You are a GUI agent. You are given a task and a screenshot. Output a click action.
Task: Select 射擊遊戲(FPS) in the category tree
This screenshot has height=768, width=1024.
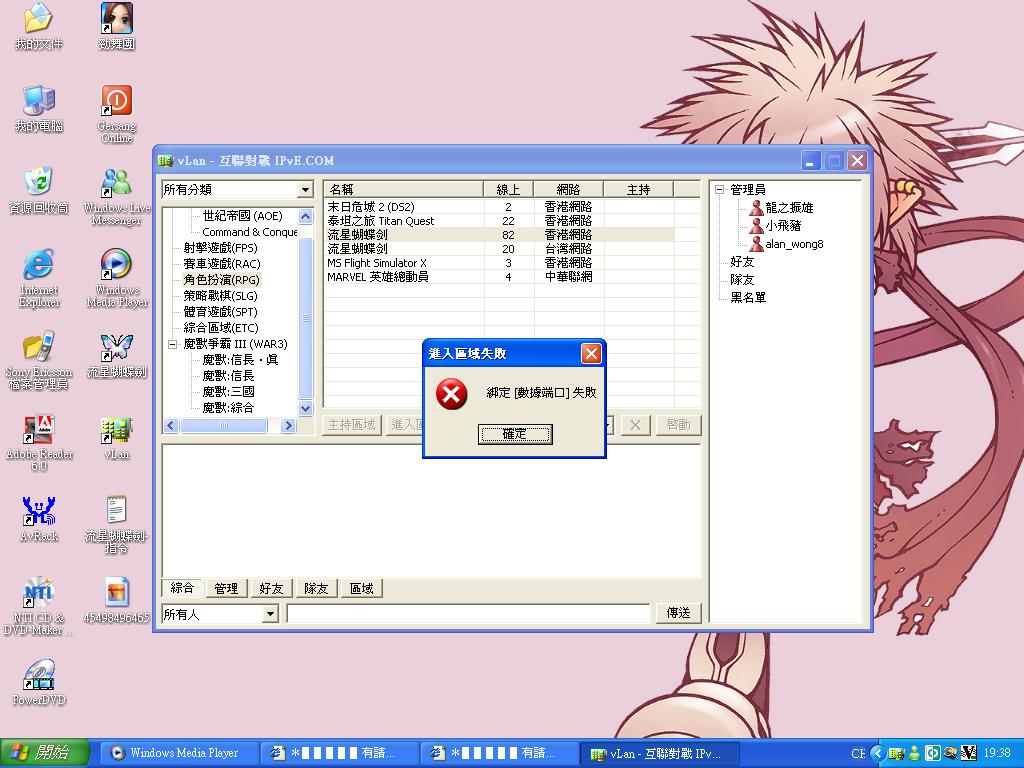220,248
